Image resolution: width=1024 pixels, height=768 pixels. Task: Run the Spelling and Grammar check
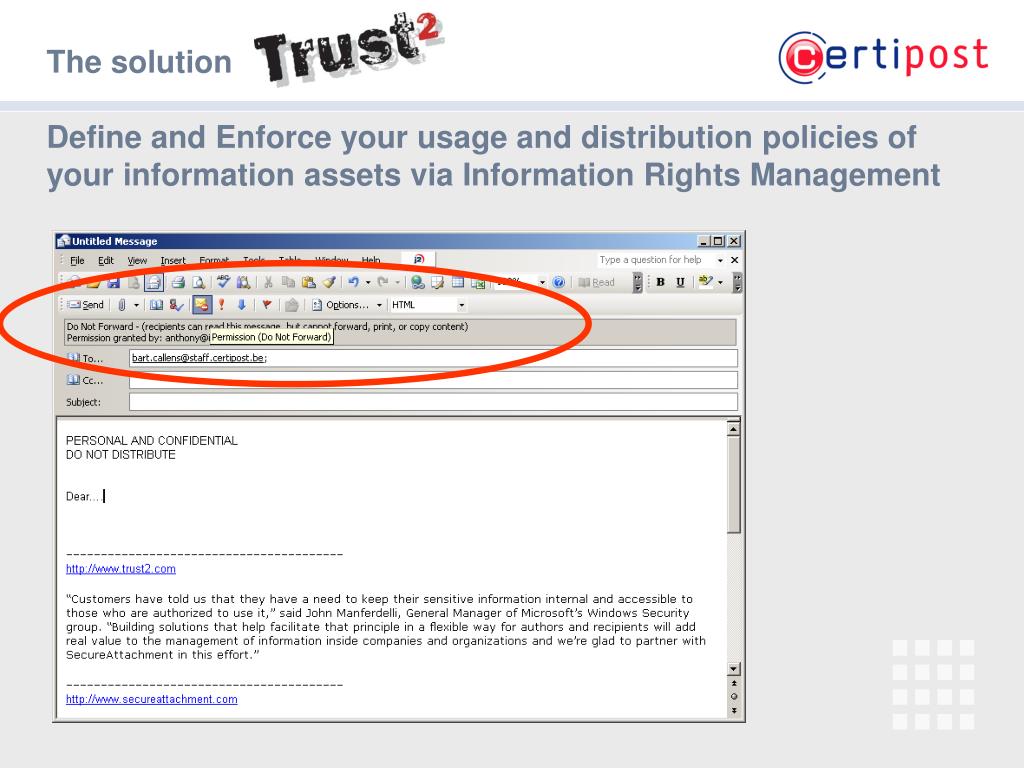223,282
